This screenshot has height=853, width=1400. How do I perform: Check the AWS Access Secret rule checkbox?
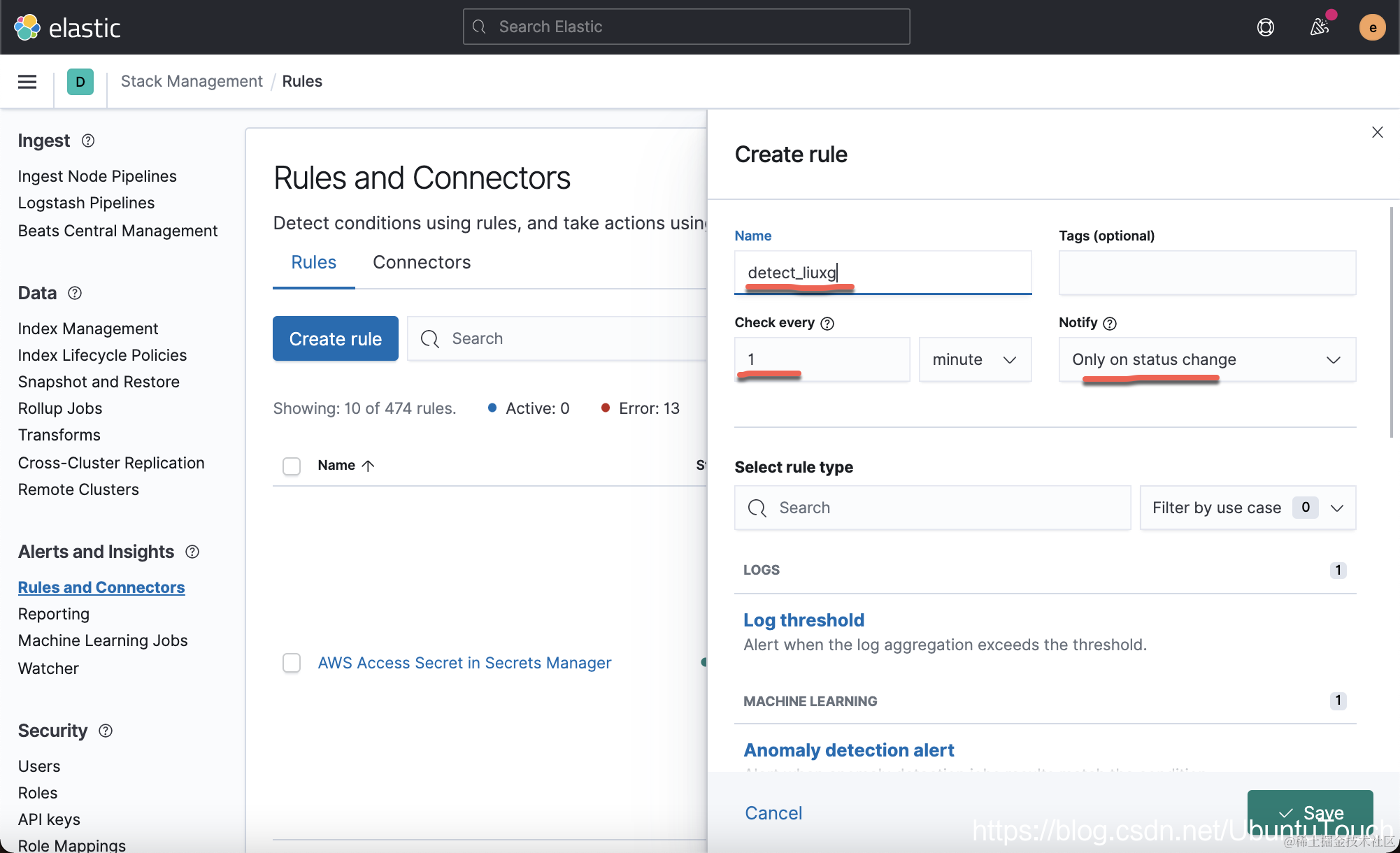pyautogui.click(x=292, y=663)
